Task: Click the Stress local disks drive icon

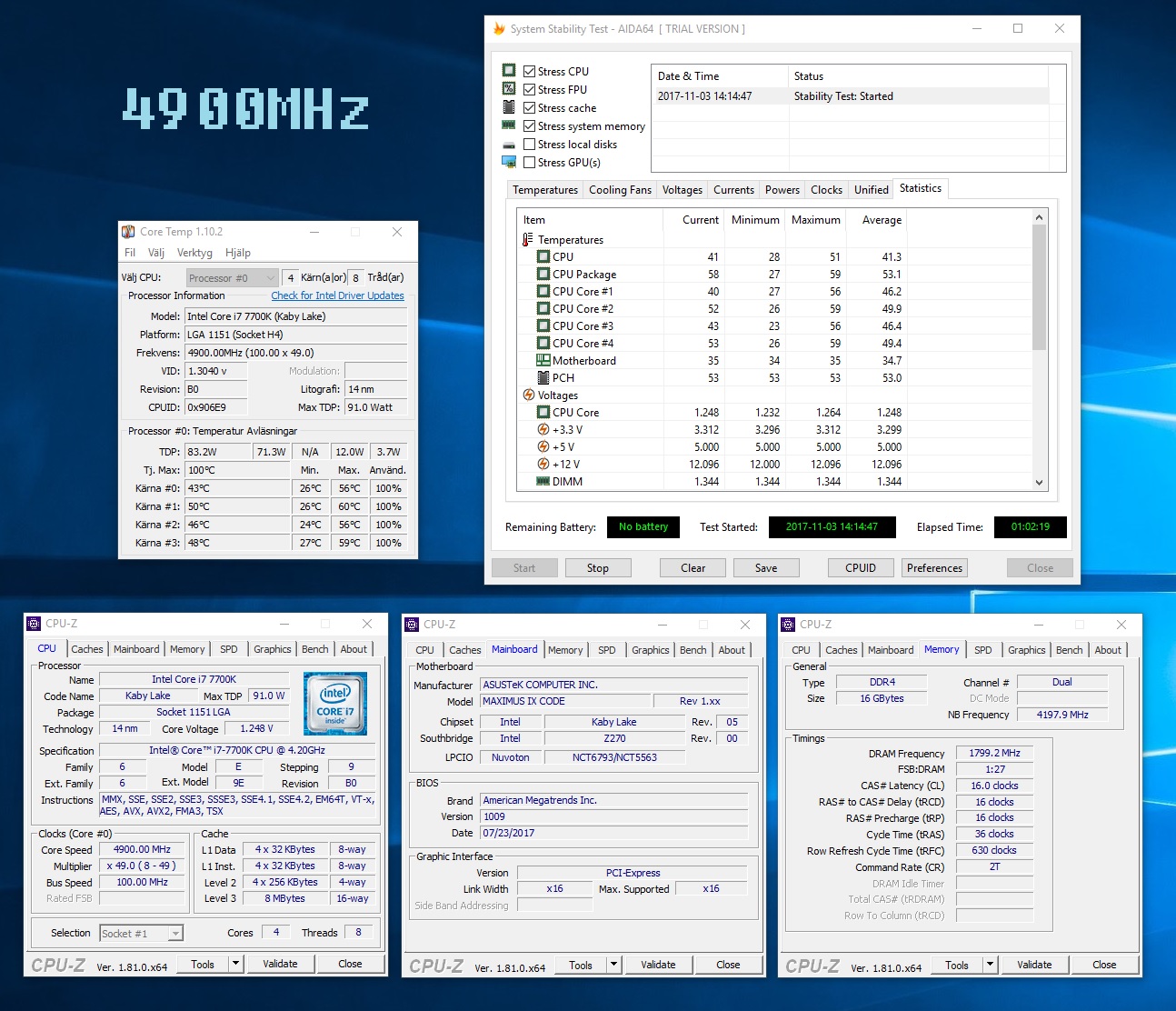Action: [509, 145]
